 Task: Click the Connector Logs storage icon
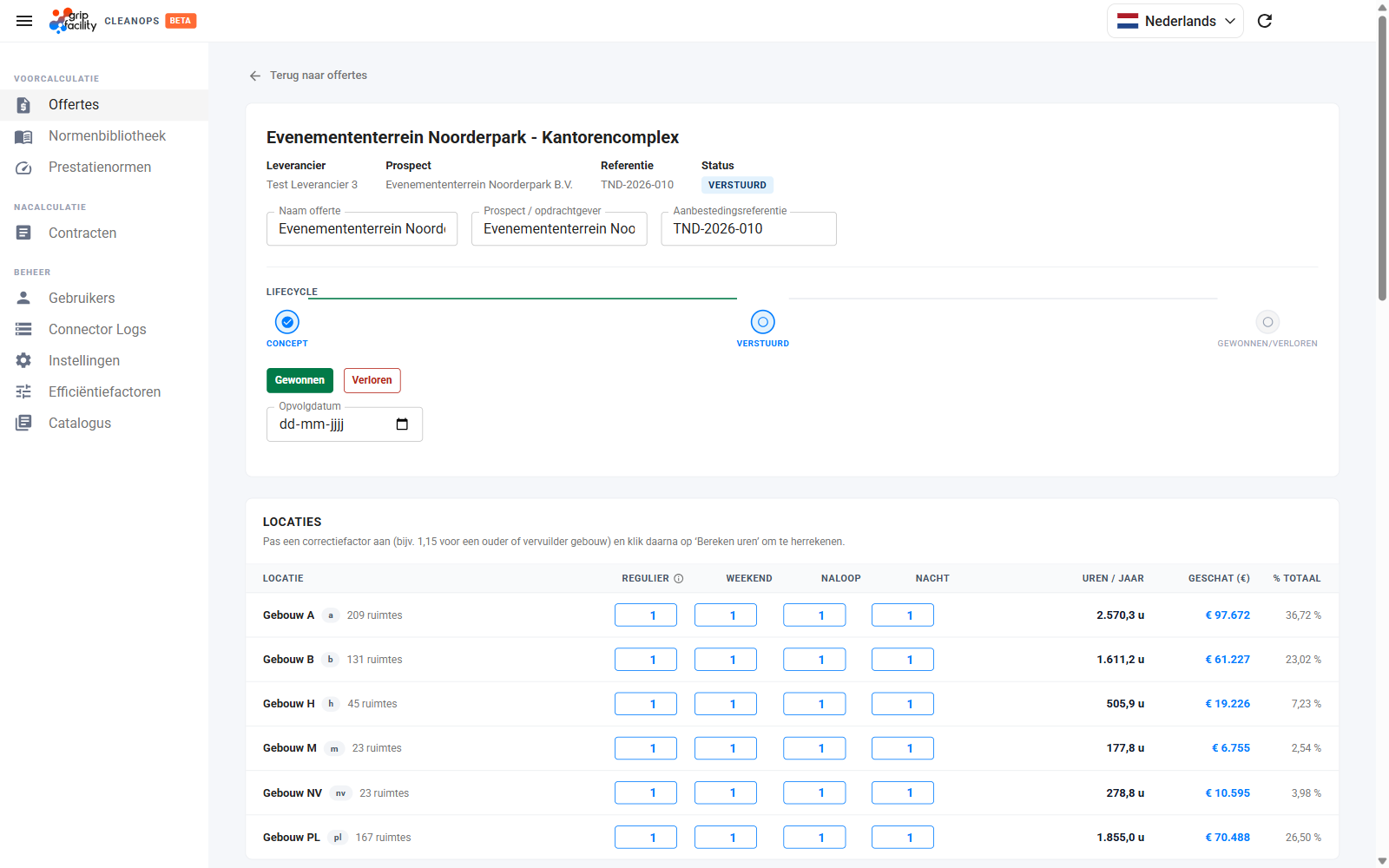point(23,329)
